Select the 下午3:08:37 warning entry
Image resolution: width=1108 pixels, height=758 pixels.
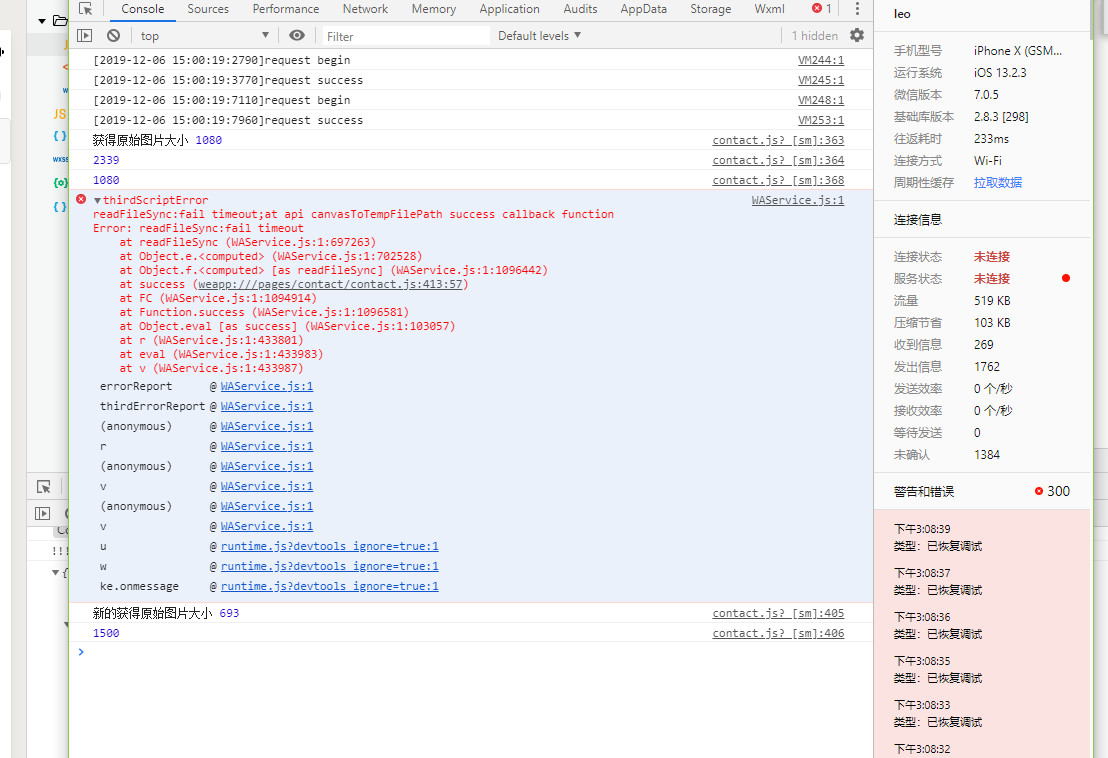click(982, 581)
